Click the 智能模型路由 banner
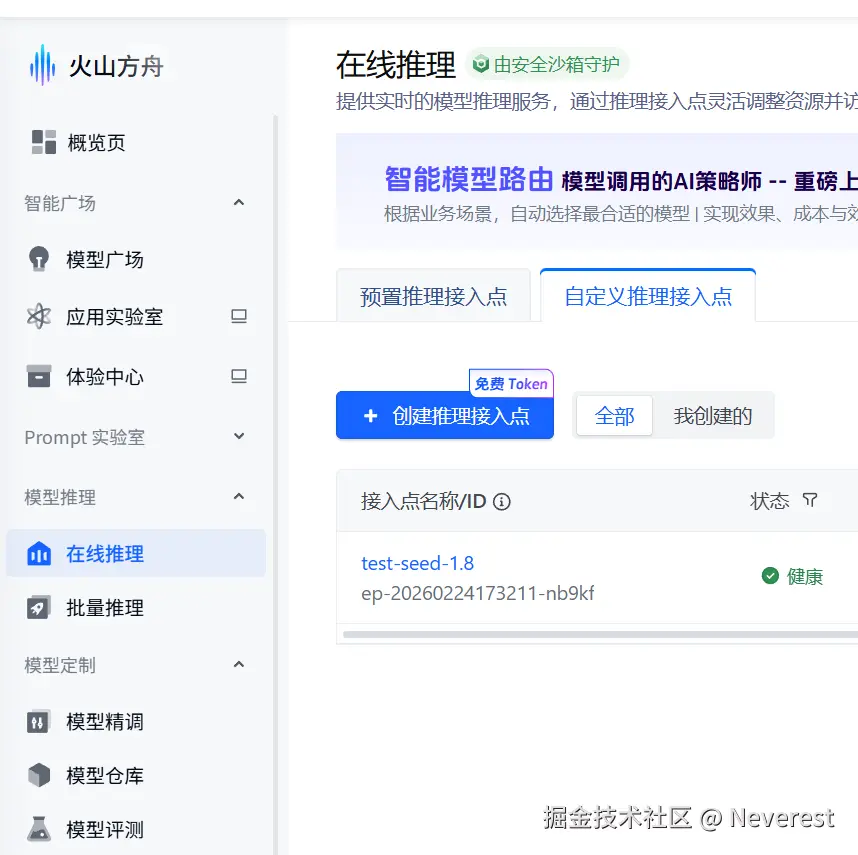This screenshot has width=858, height=855. [x=597, y=191]
